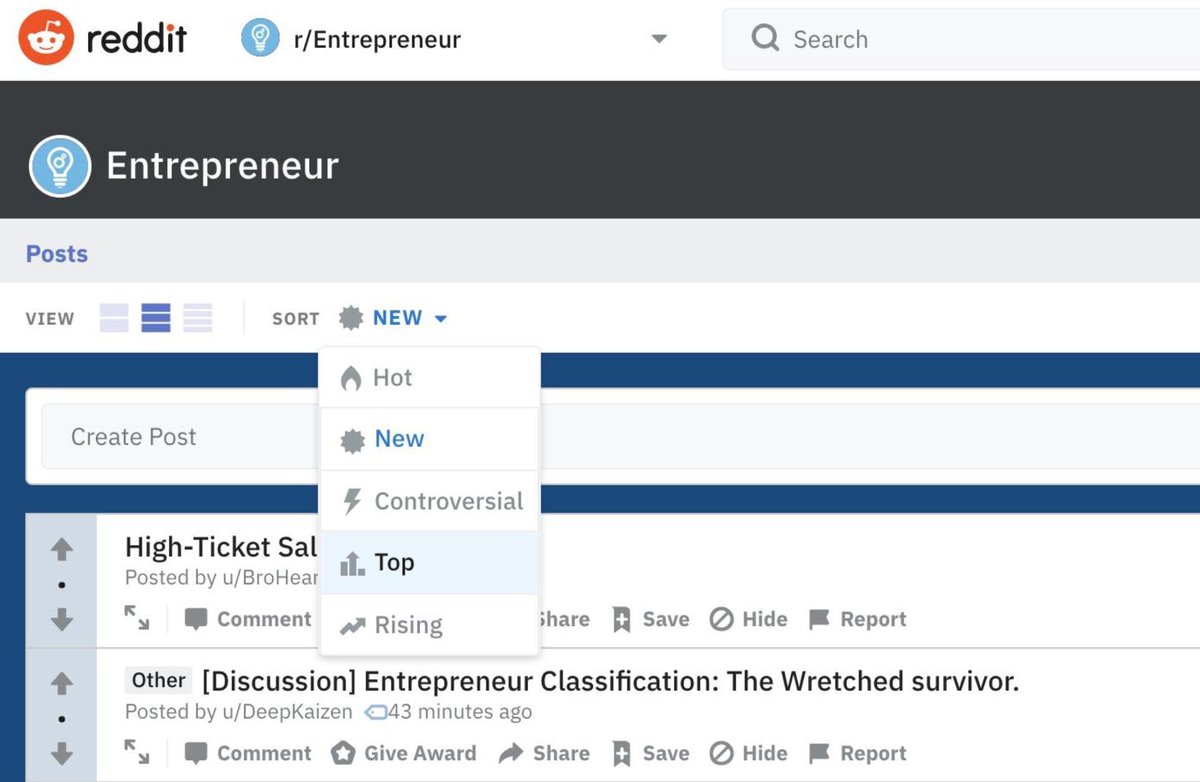Expand the Wretched survivor post preview

[137, 752]
